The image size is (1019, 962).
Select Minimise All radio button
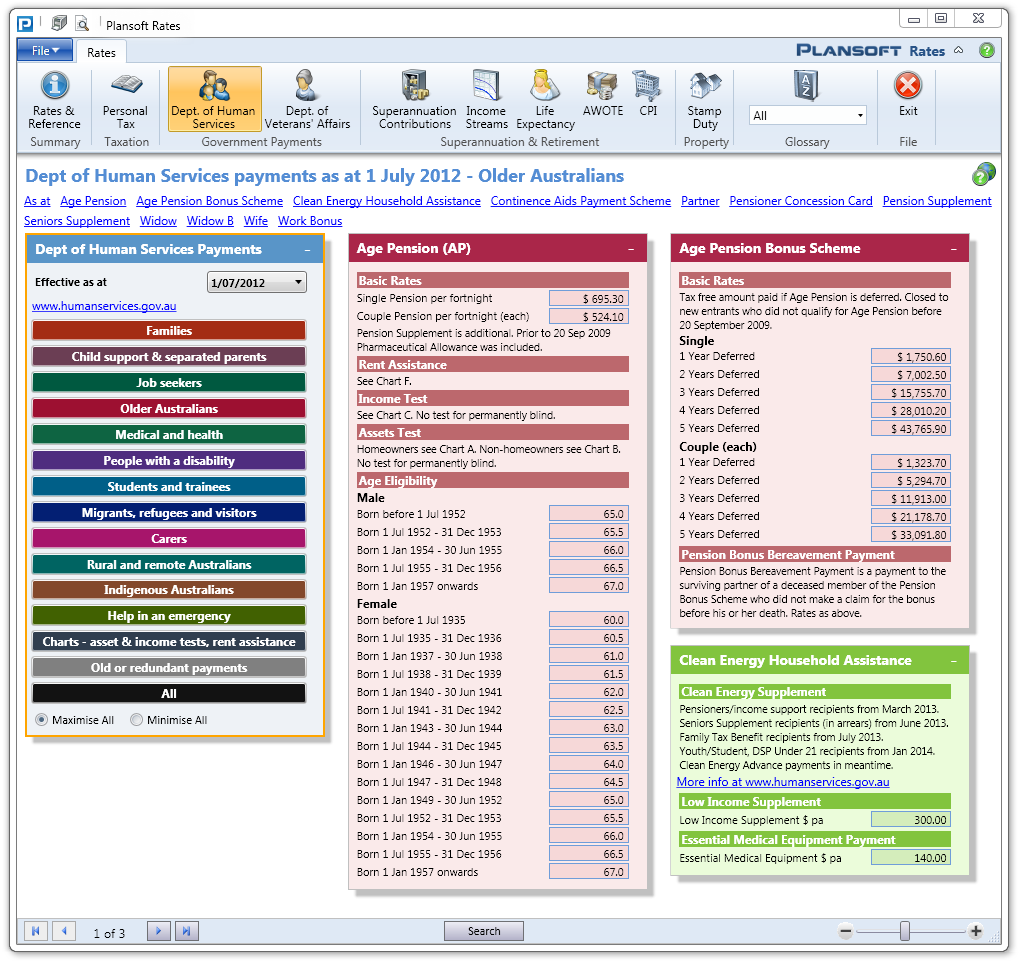click(136, 720)
